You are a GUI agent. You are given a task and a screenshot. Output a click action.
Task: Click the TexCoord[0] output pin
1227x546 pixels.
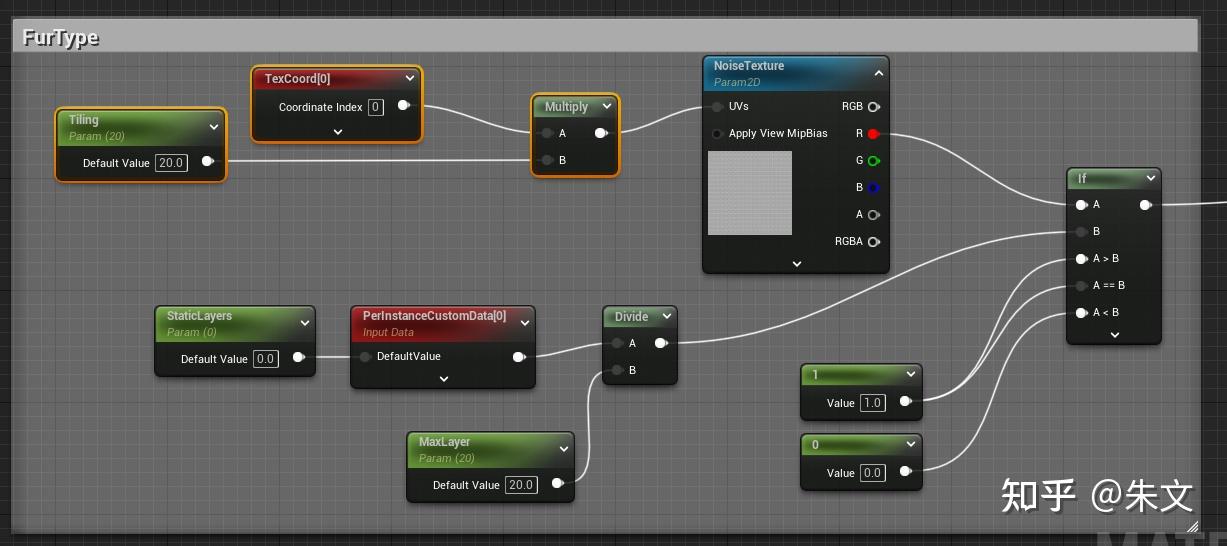point(403,105)
